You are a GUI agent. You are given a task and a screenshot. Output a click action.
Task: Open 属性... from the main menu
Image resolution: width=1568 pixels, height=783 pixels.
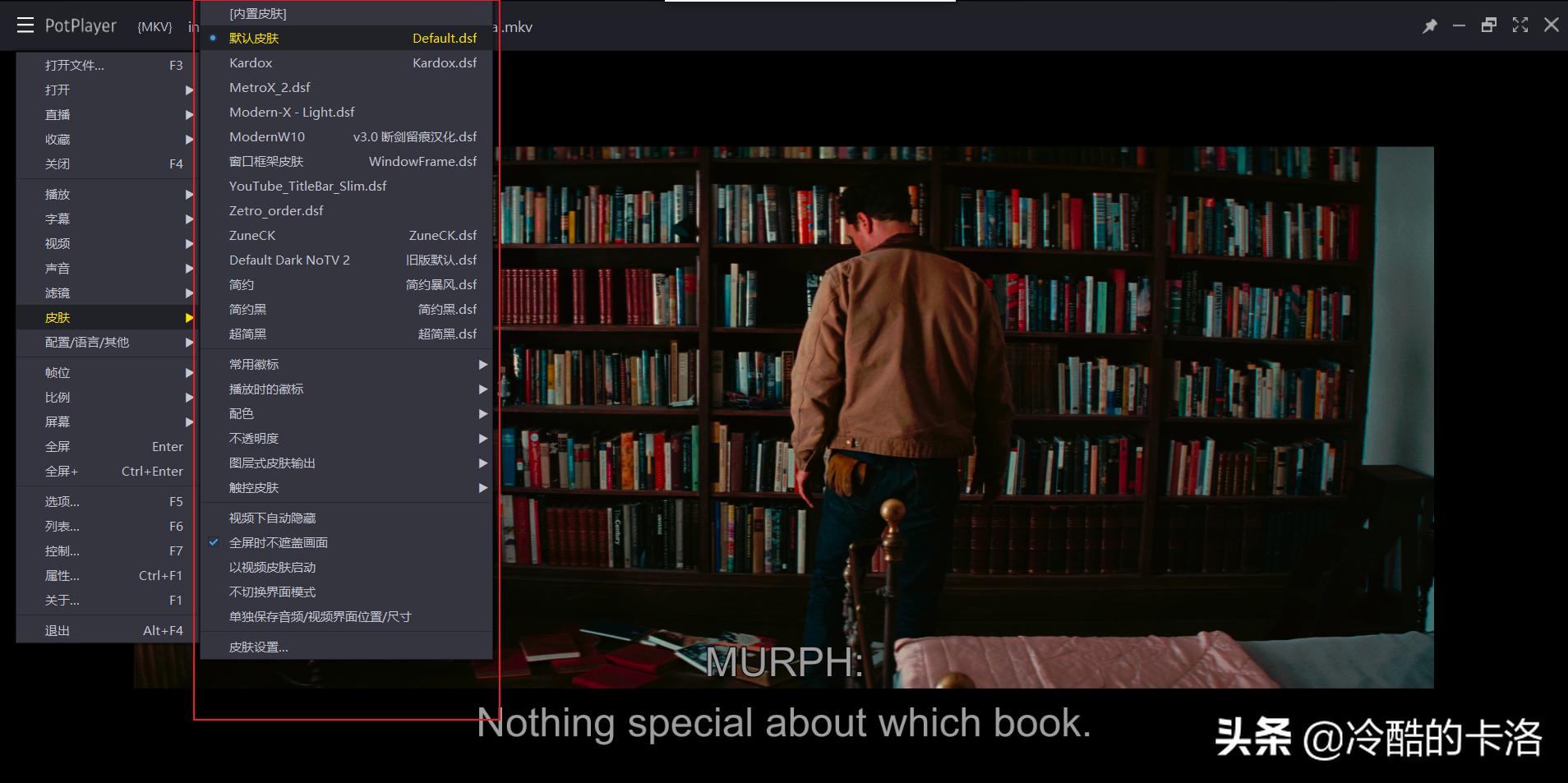click(107, 575)
